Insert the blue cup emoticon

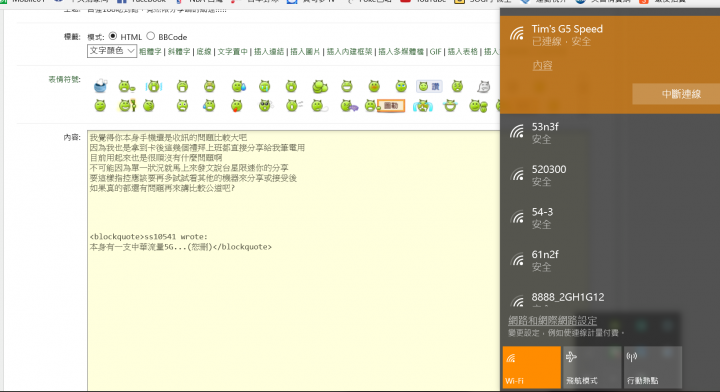100,86
